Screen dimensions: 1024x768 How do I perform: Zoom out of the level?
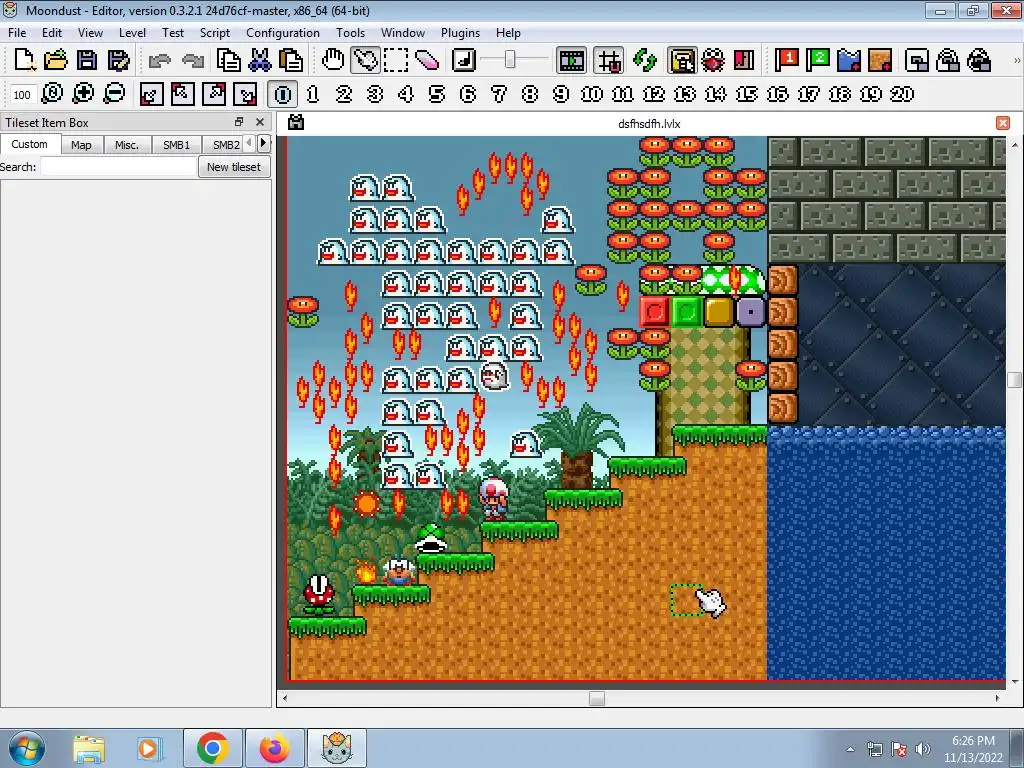(114, 93)
